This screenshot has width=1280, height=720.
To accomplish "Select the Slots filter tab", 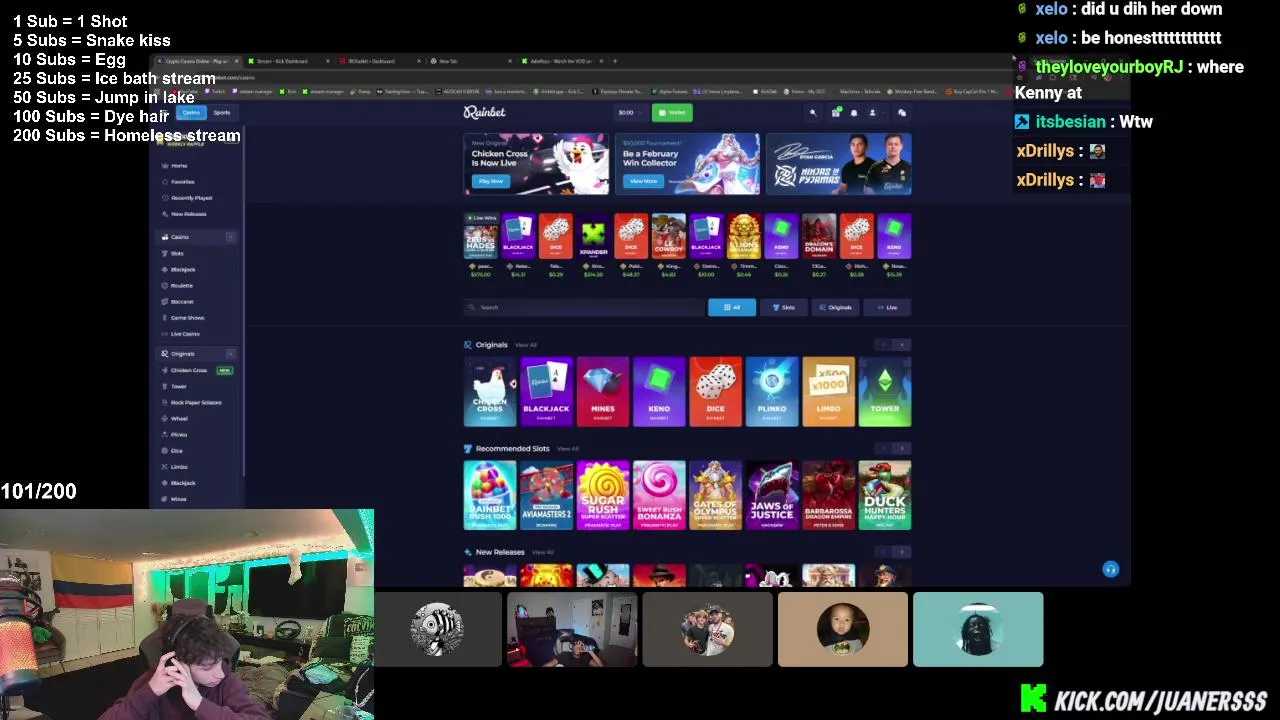I will pyautogui.click(x=784, y=308).
